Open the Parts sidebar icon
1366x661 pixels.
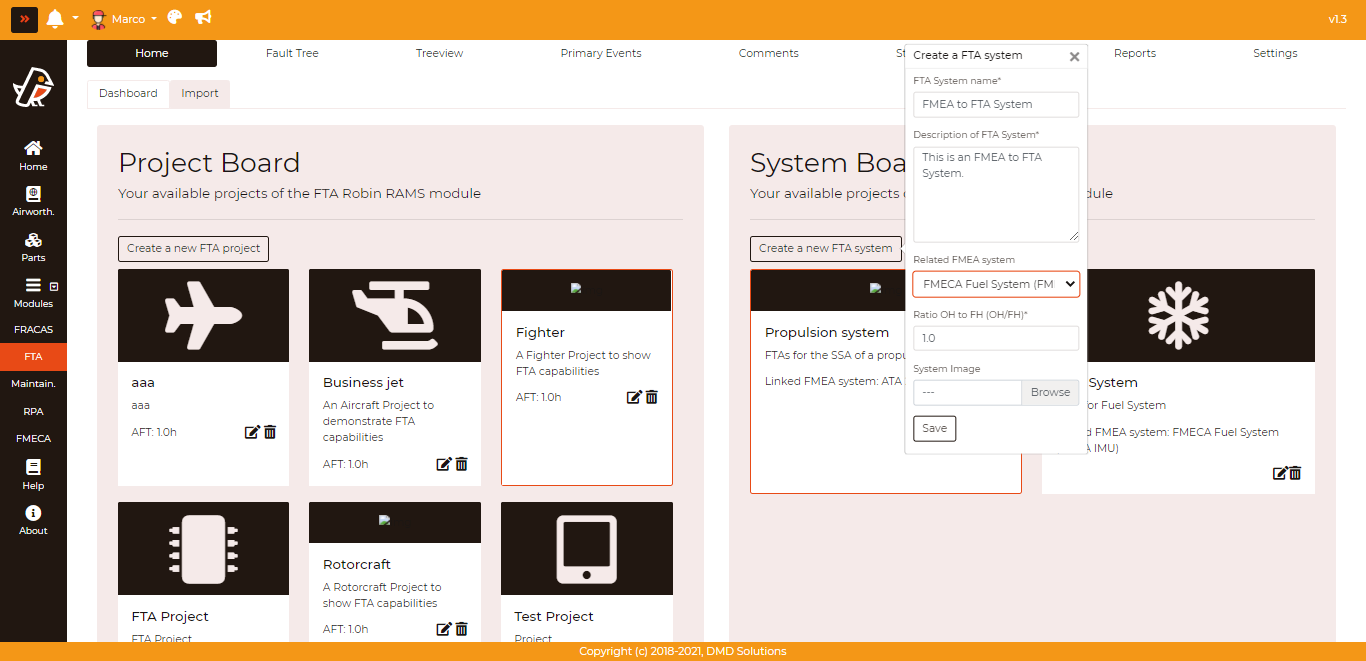(x=33, y=247)
